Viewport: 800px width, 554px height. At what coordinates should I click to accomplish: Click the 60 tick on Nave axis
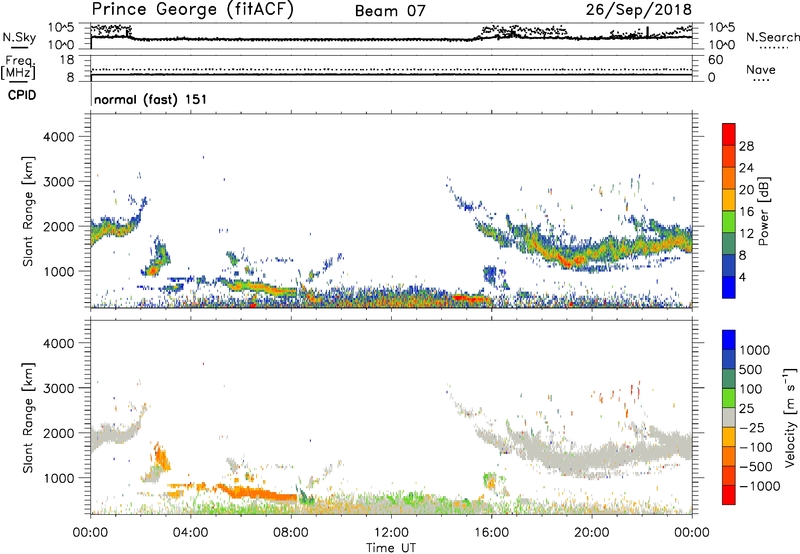(x=716, y=60)
